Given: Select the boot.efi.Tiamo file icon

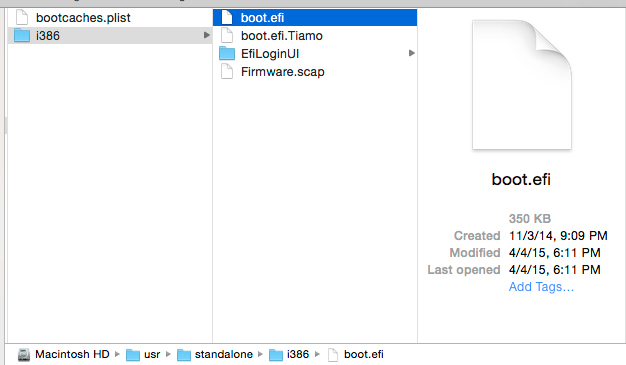Looking at the screenshot, I should 227,36.
